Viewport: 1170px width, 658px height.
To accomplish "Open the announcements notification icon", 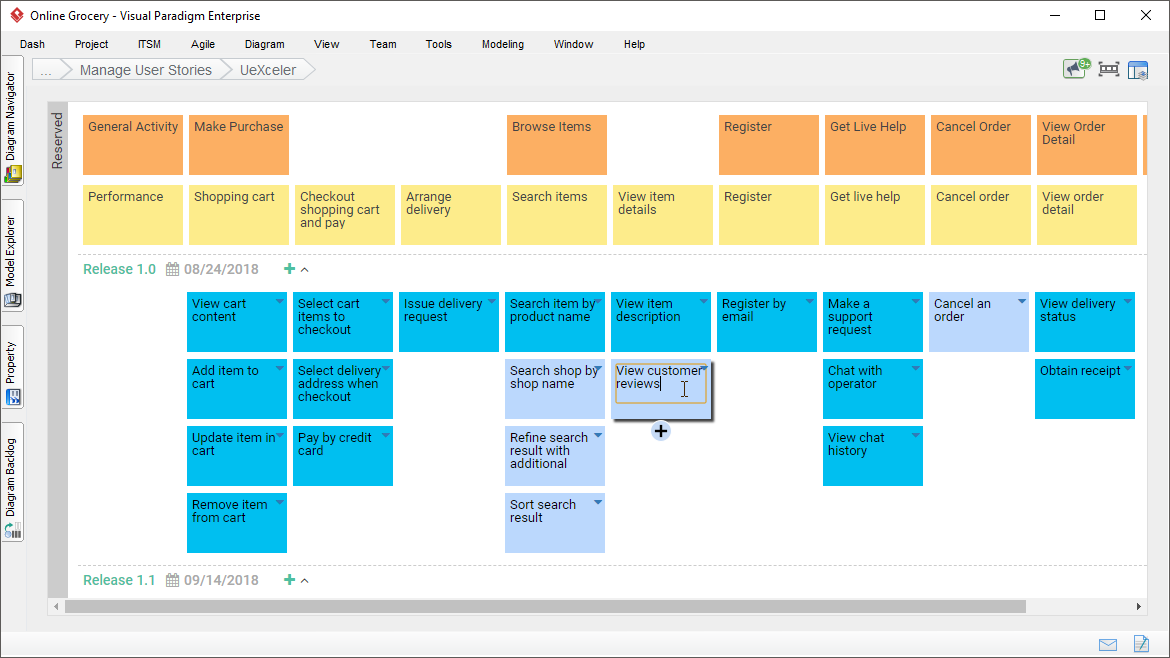I will pyautogui.click(x=1074, y=69).
